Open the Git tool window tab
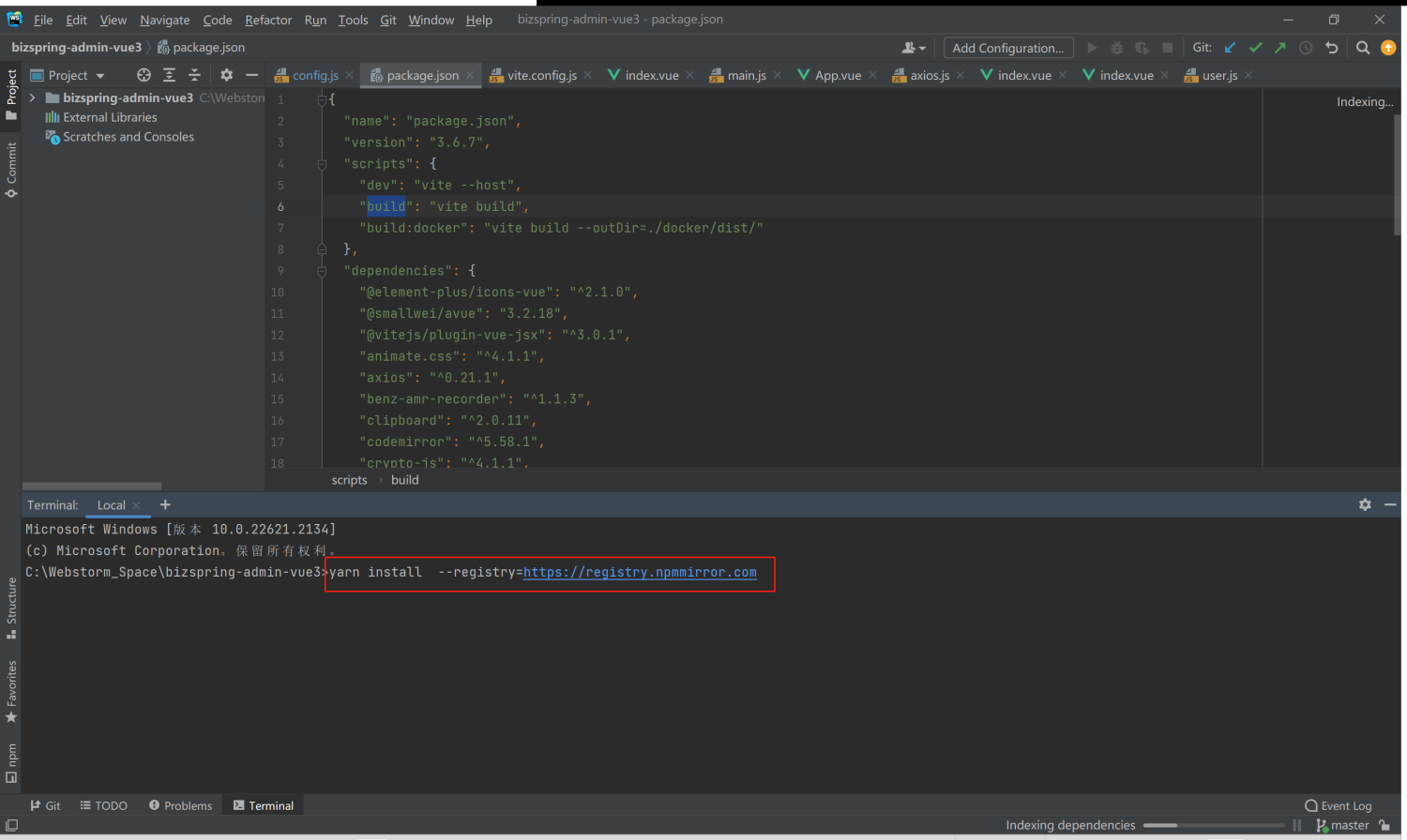Screen dimensions: 1407x840 pos(45,806)
